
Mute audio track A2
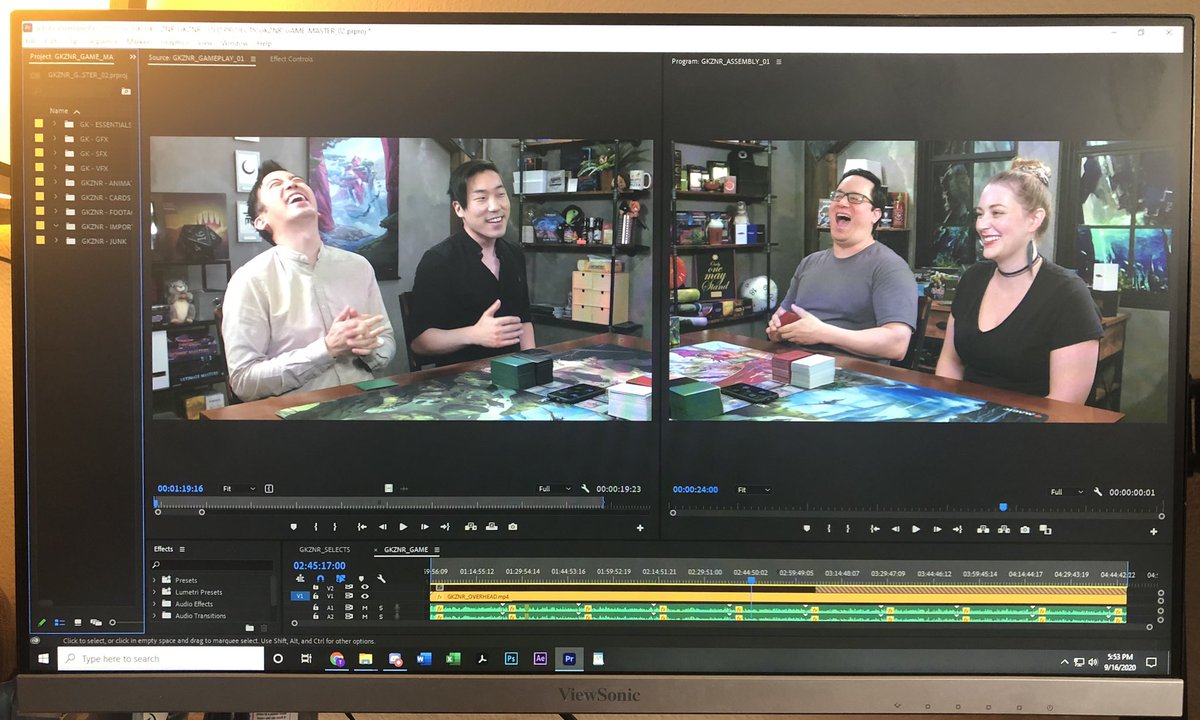[x=365, y=616]
